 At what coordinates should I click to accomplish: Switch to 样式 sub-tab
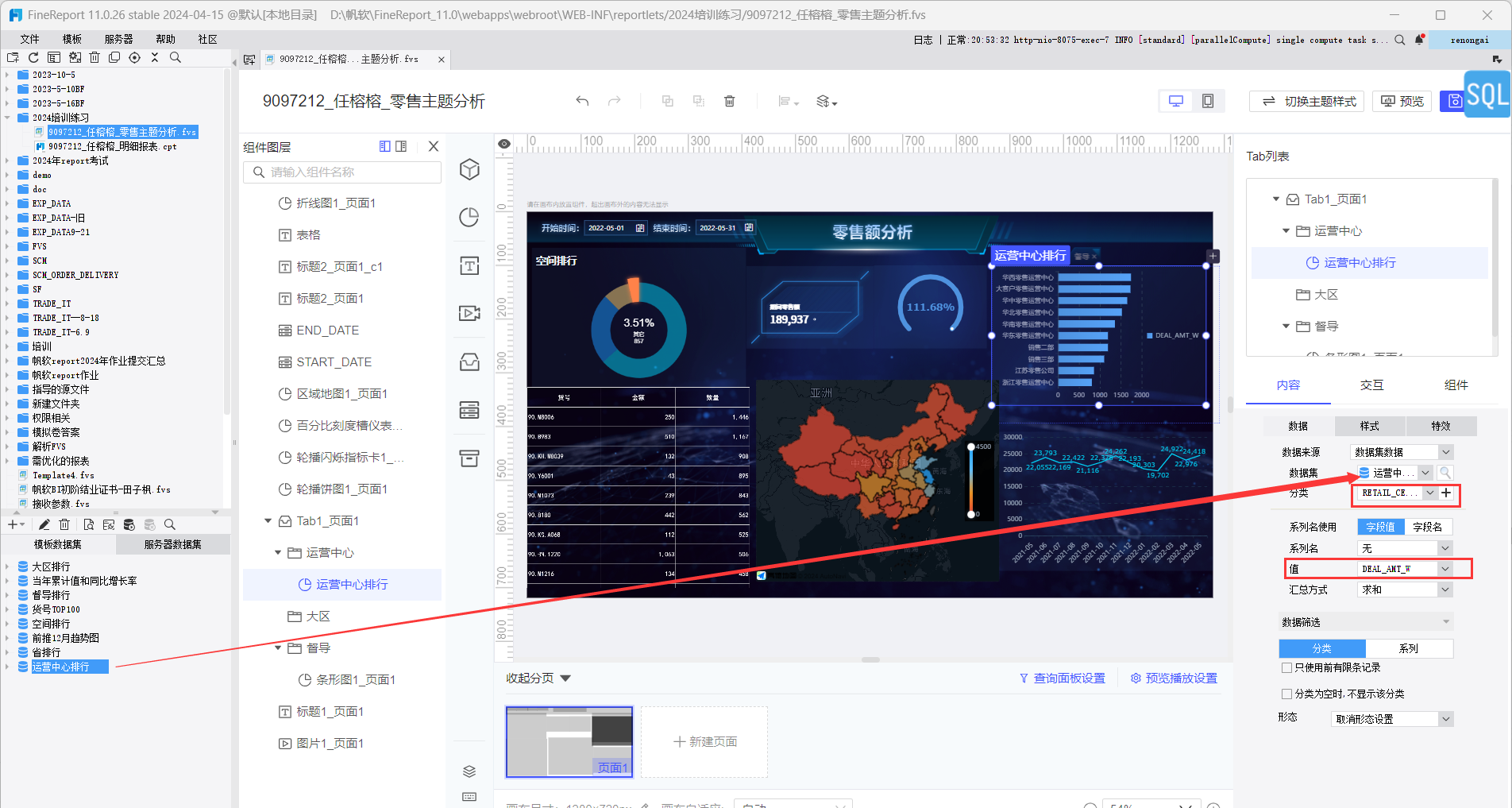click(1370, 427)
